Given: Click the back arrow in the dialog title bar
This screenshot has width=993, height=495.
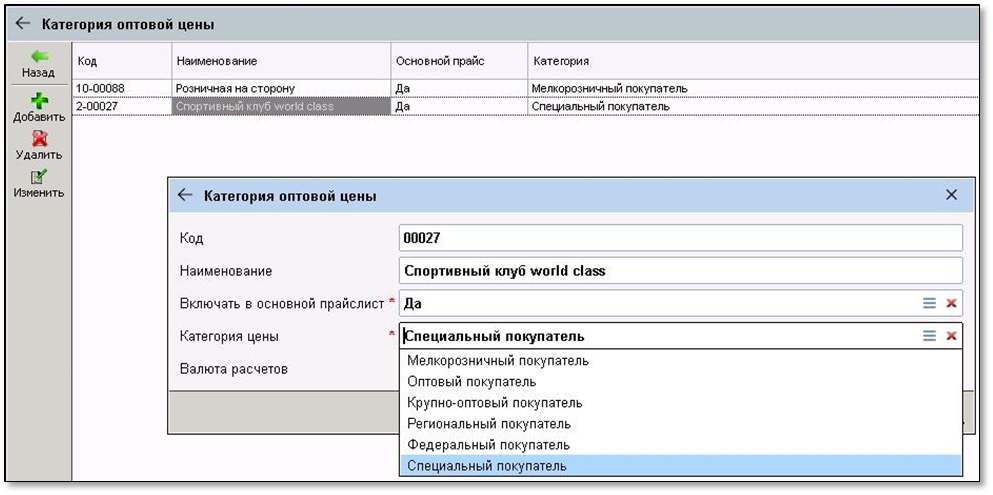Looking at the screenshot, I should click(x=184, y=195).
